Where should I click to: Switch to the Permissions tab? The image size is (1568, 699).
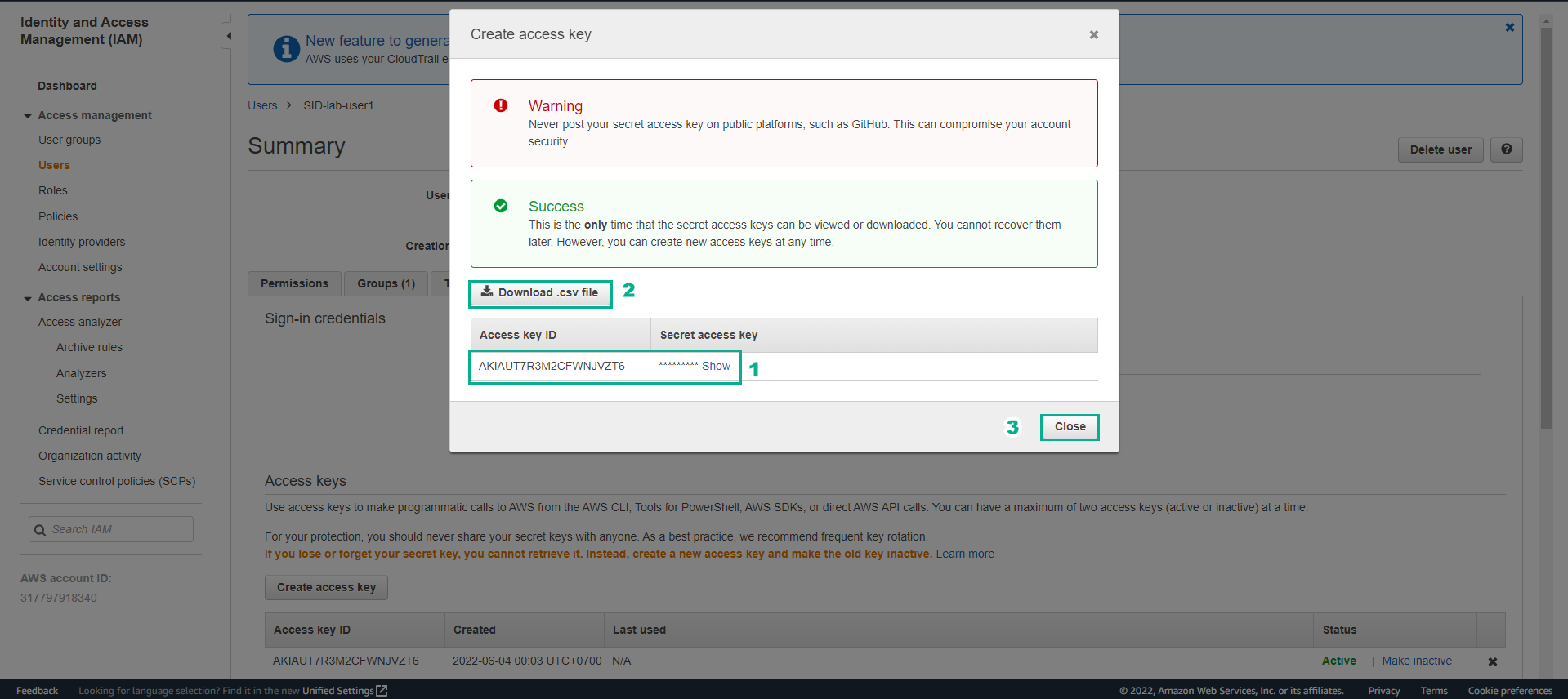(x=294, y=283)
